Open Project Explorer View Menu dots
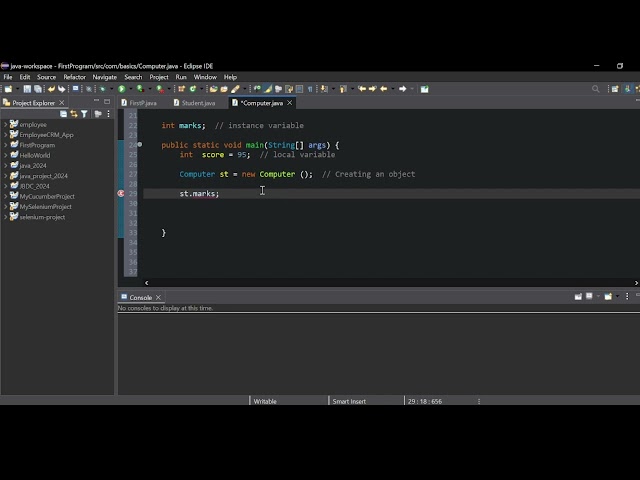This screenshot has width=640, height=480. pyautogui.click(x=108, y=114)
